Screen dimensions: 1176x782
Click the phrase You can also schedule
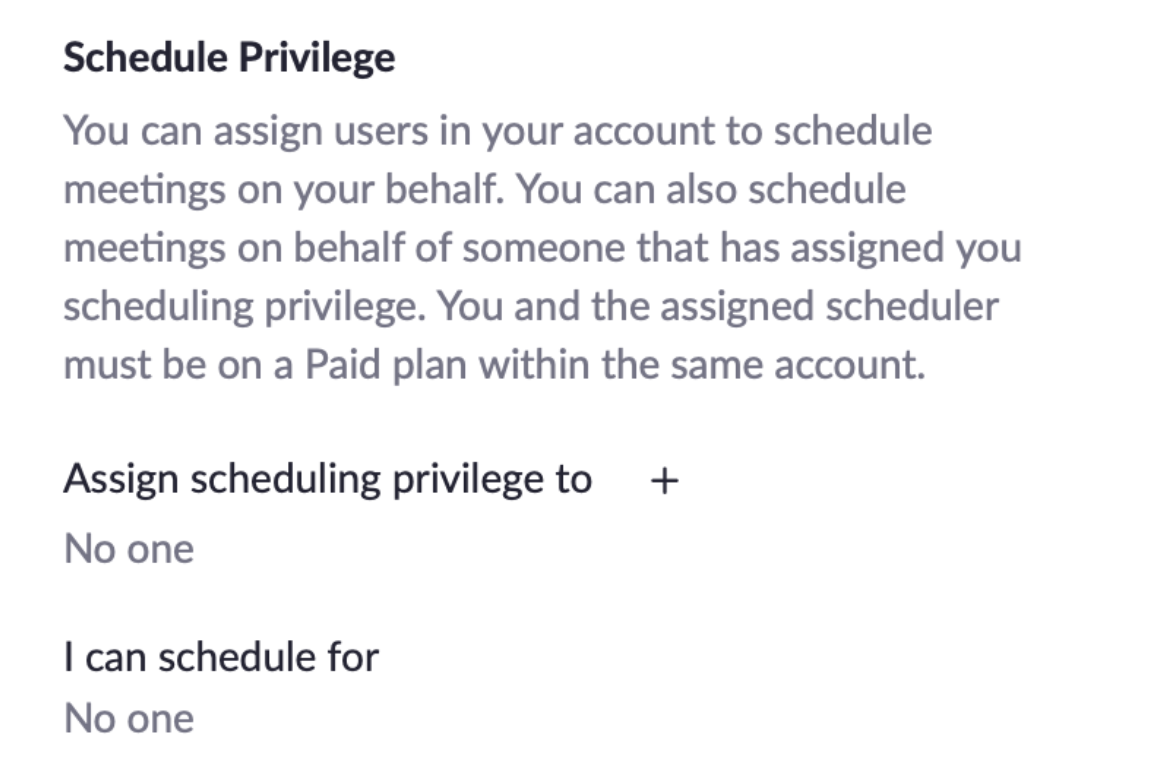pyautogui.click(x=711, y=190)
